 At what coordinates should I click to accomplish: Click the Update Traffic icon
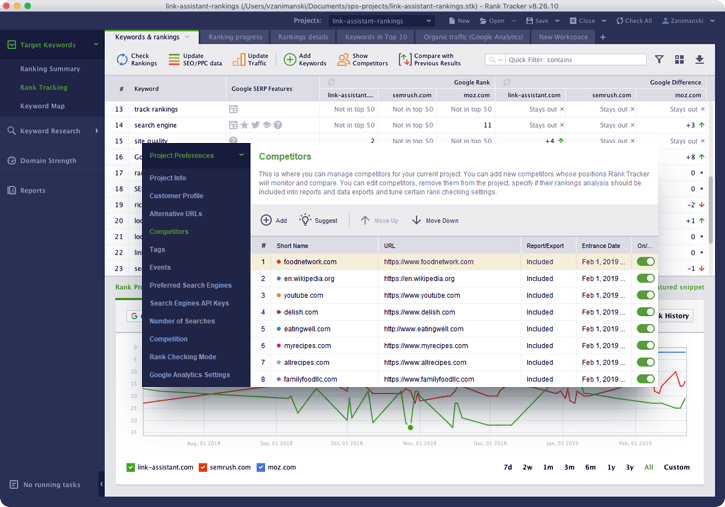click(x=239, y=60)
